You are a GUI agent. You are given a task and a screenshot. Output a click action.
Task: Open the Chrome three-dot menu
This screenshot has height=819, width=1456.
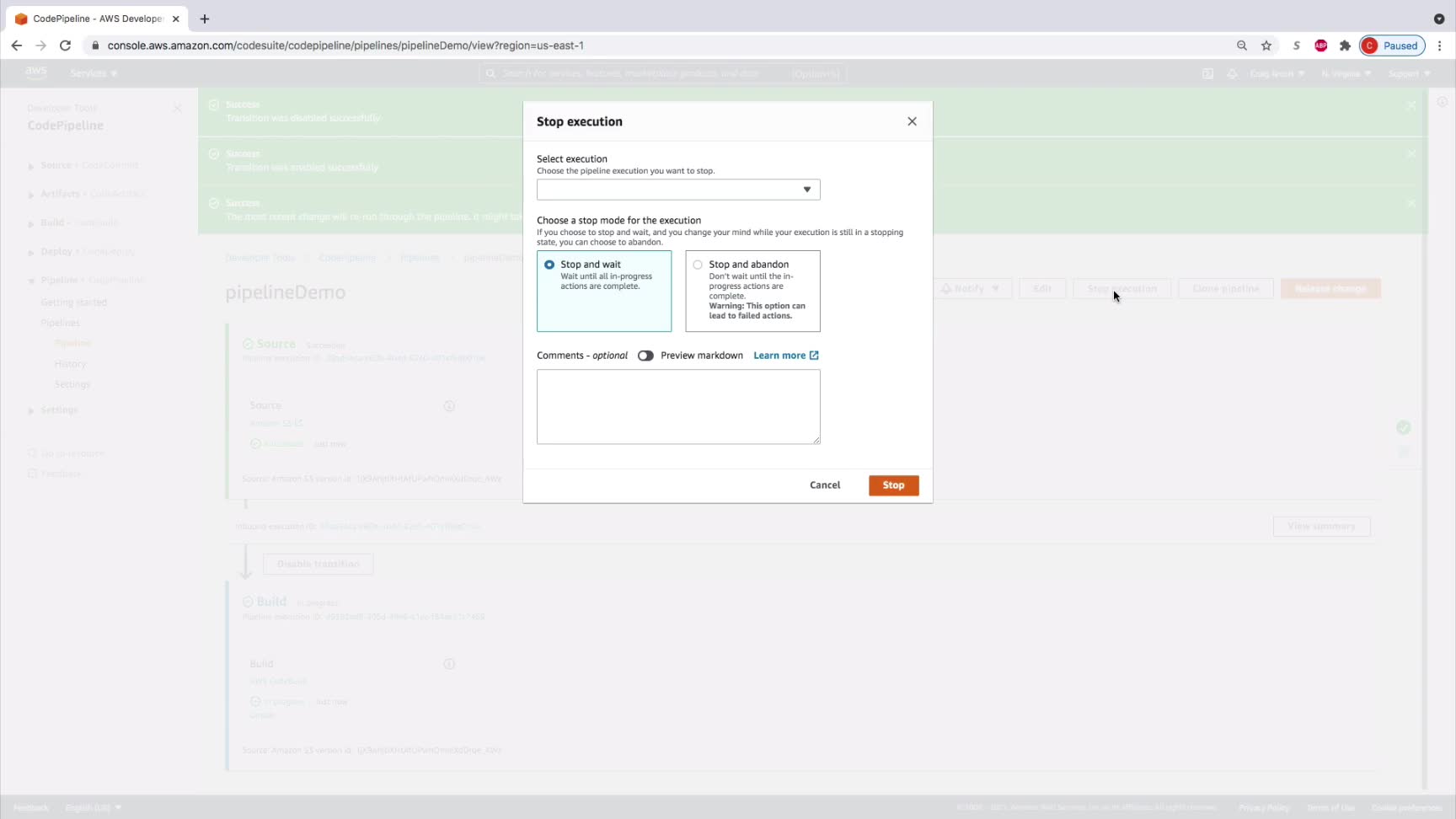pyautogui.click(x=1439, y=45)
